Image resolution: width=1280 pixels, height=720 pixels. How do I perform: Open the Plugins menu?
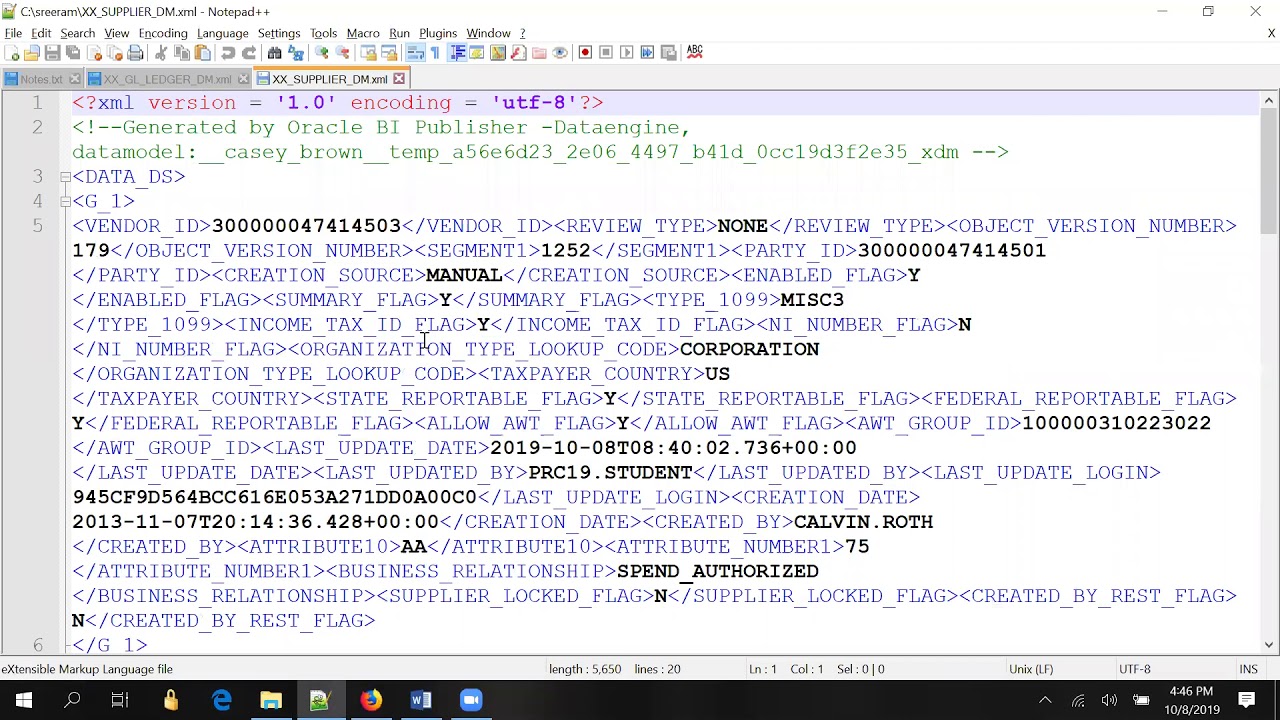[438, 33]
